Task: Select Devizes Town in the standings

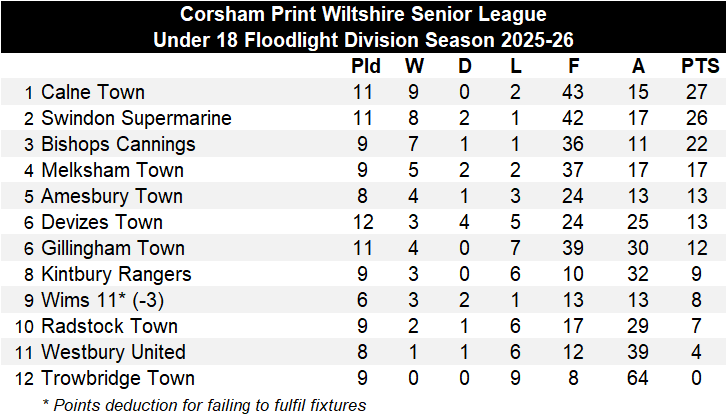Action: 101,222
